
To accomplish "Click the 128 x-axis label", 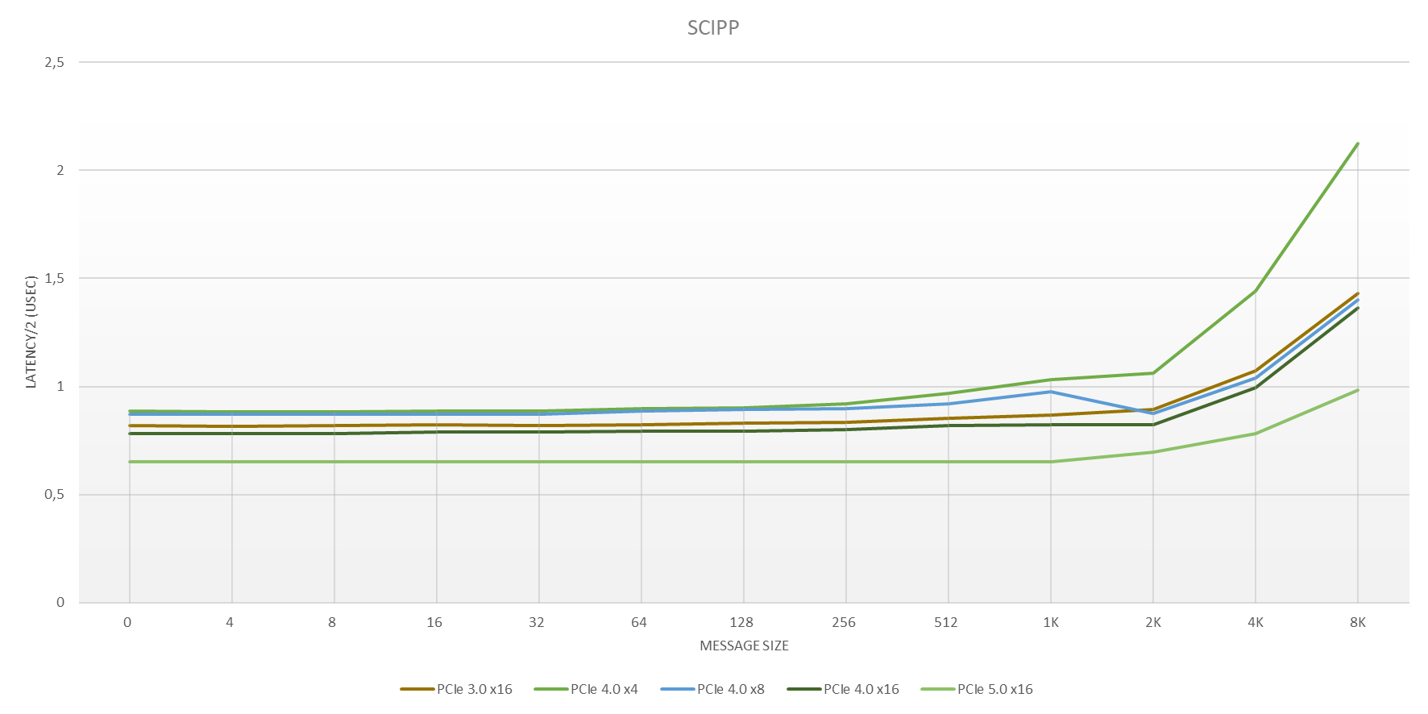I will tap(741, 622).
